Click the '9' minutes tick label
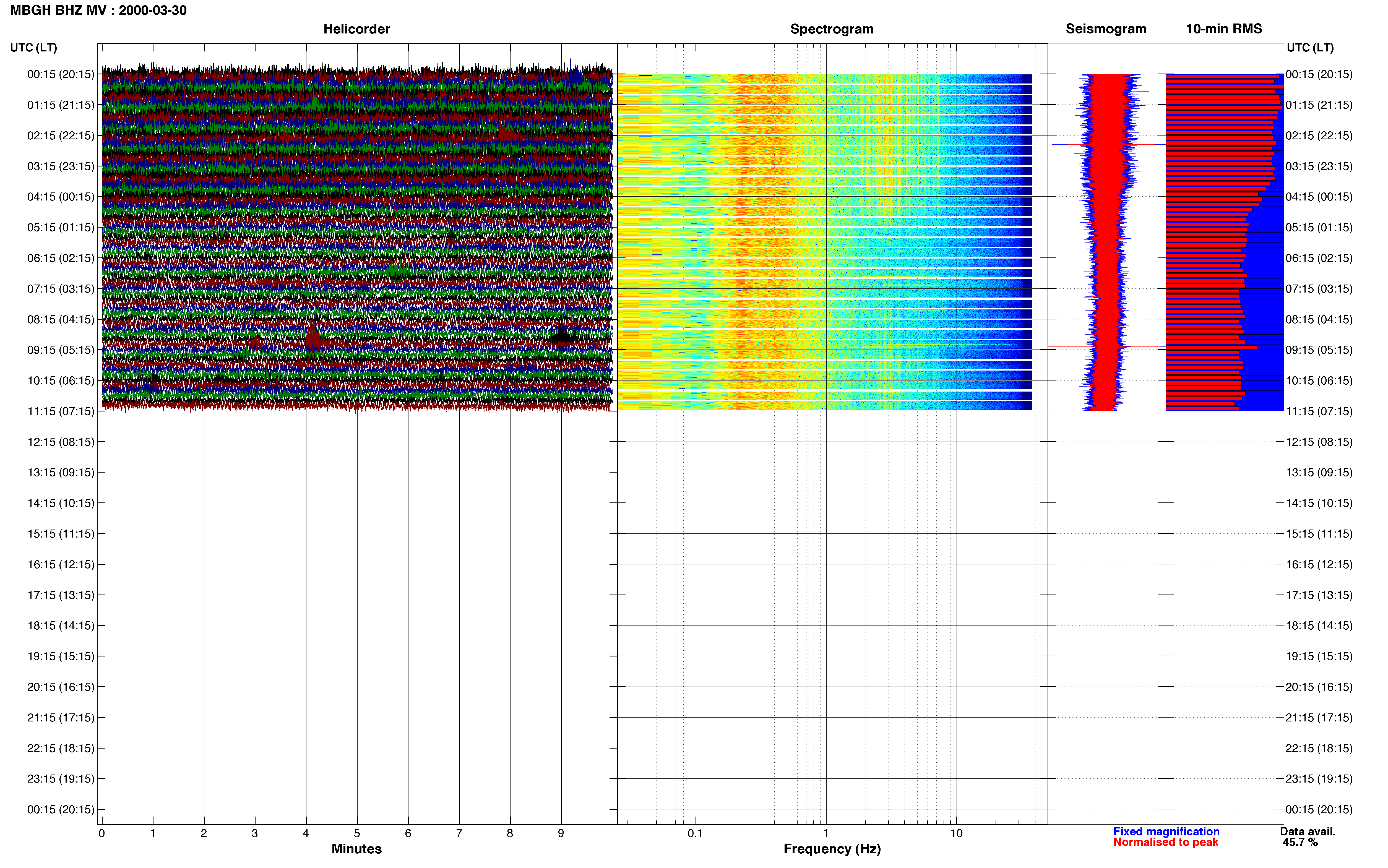 point(561,833)
